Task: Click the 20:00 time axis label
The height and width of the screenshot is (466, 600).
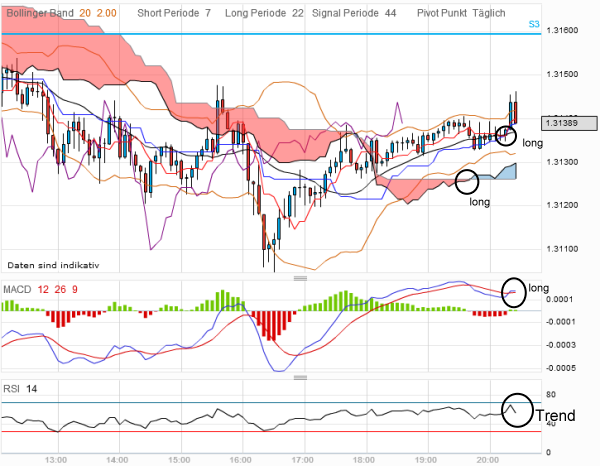Action: coord(488,460)
